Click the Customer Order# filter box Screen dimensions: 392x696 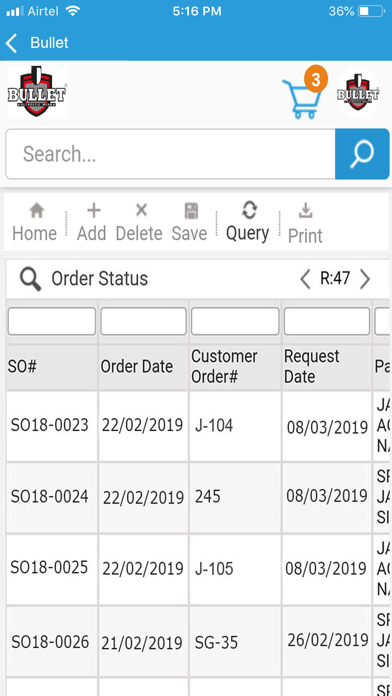[x=235, y=321]
